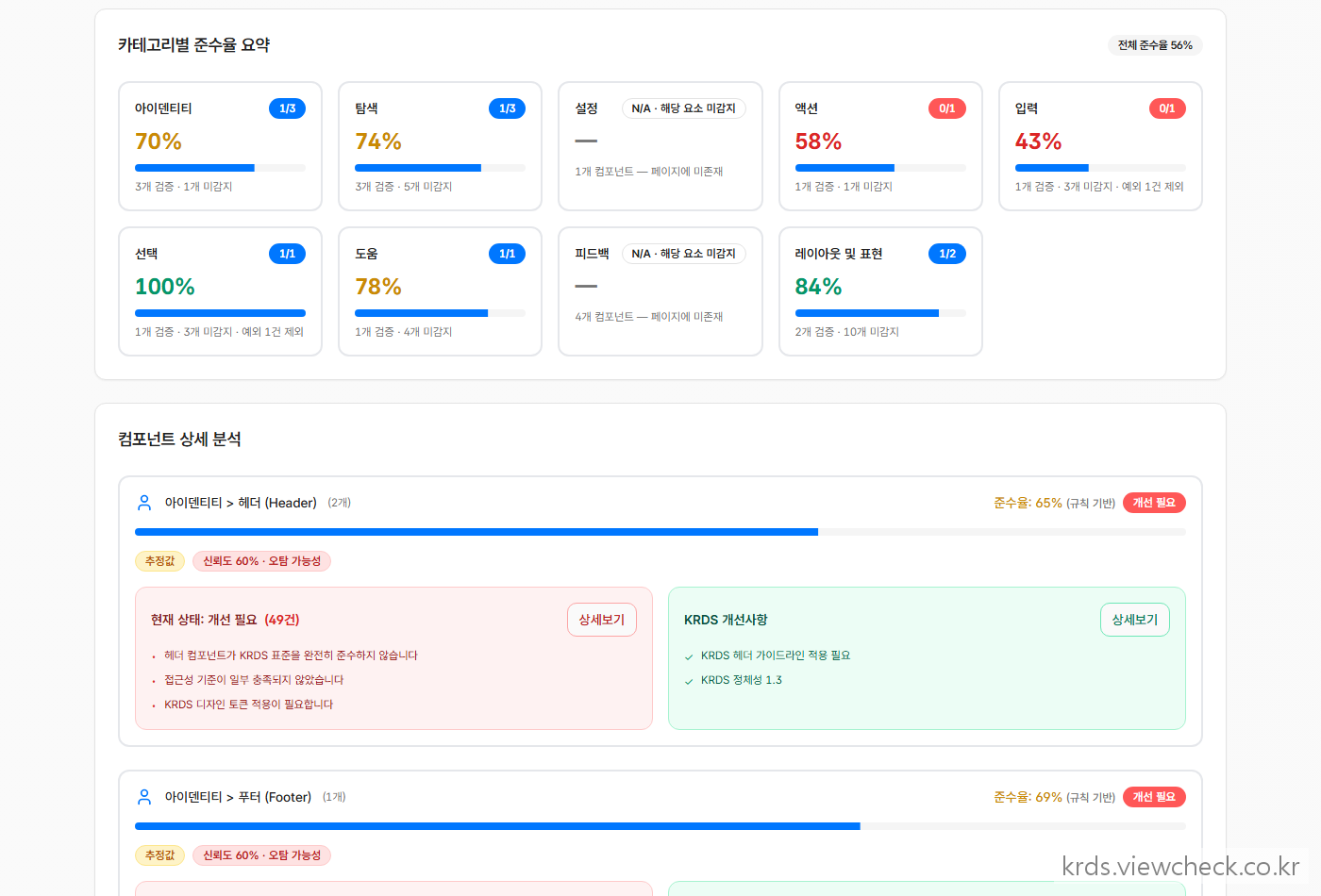Click the (2개) count beside Header
1321x896 pixels.
click(340, 503)
